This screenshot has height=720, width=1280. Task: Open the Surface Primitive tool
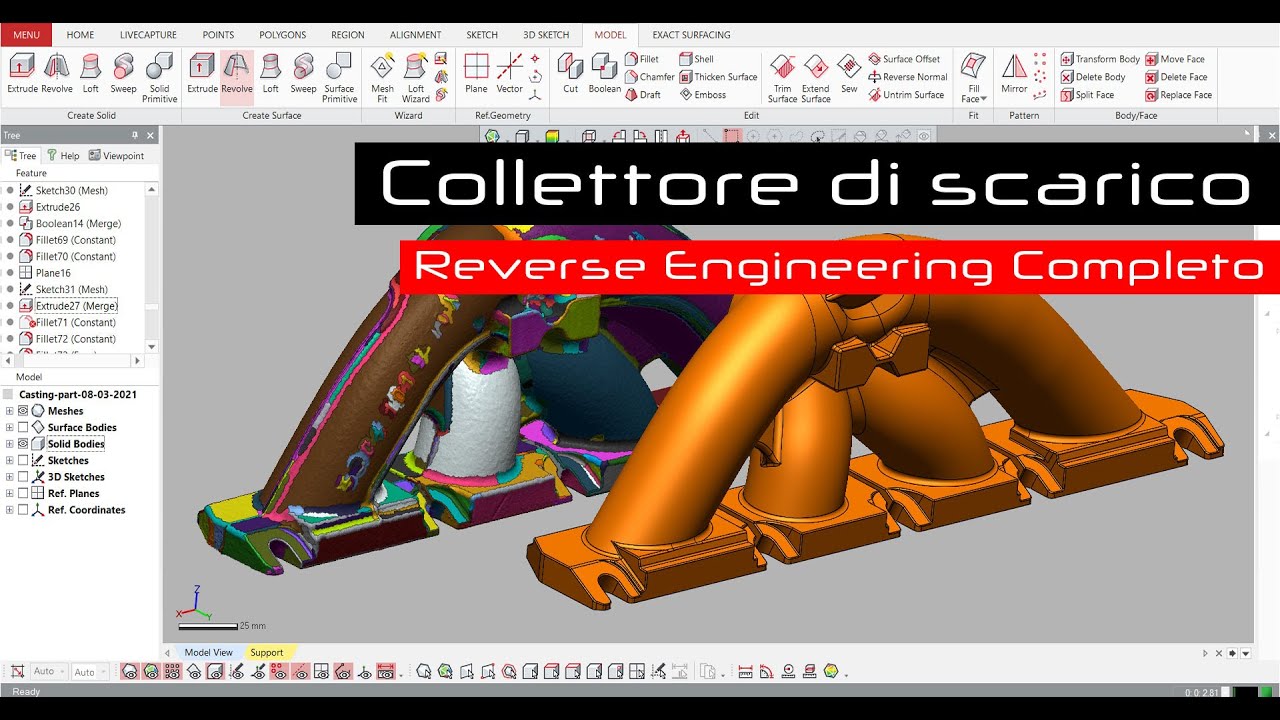pos(339,79)
